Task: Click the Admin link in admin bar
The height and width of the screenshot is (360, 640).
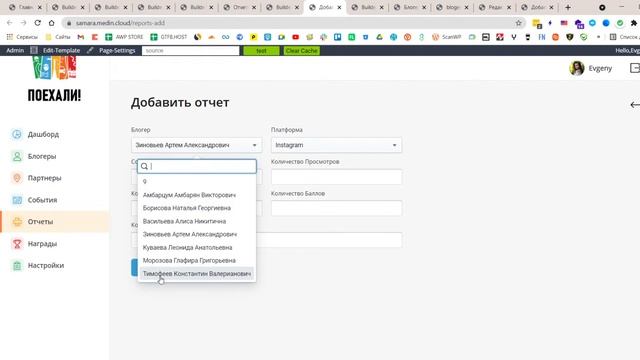Action: [15, 50]
